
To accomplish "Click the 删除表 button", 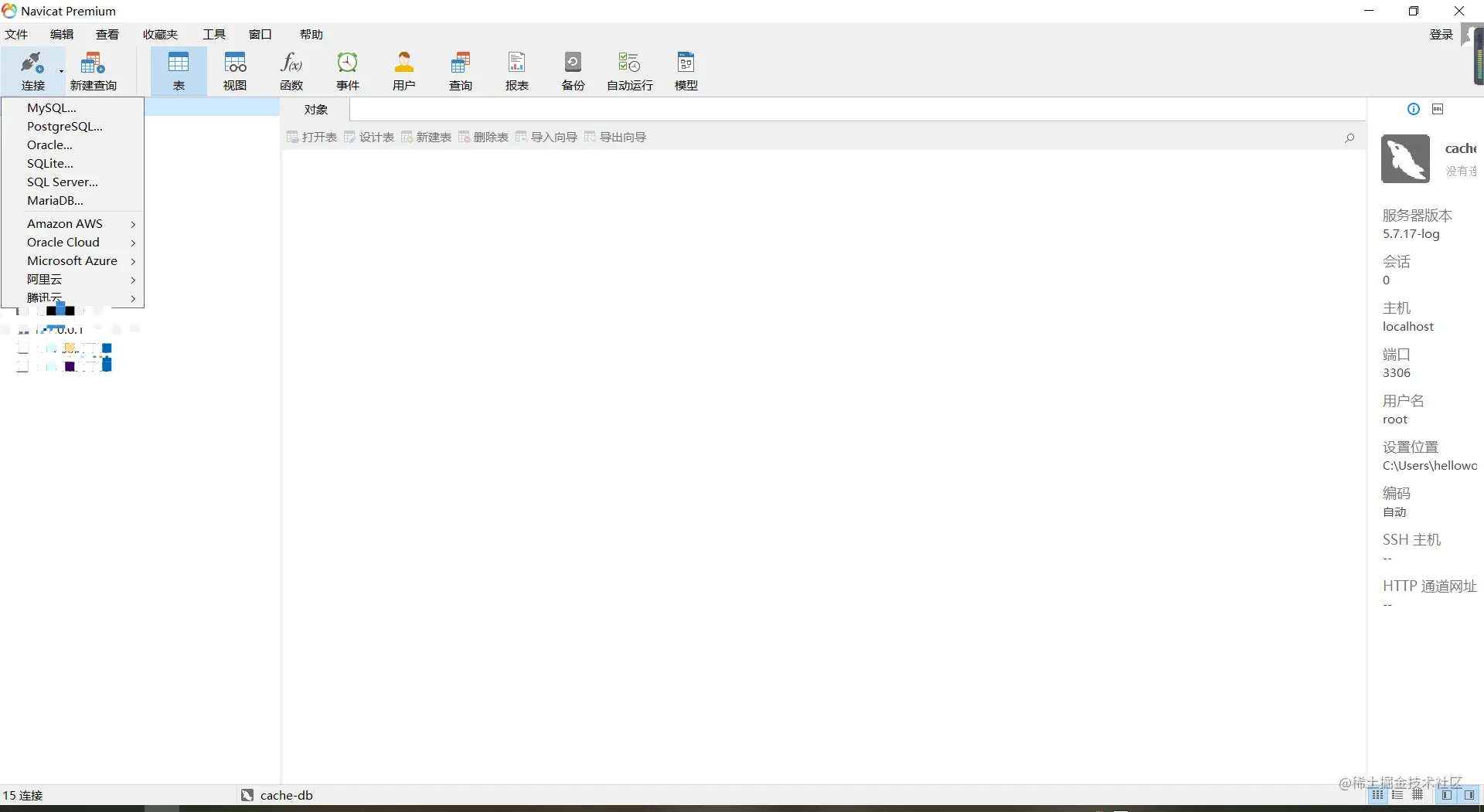I will (x=483, y=138).
